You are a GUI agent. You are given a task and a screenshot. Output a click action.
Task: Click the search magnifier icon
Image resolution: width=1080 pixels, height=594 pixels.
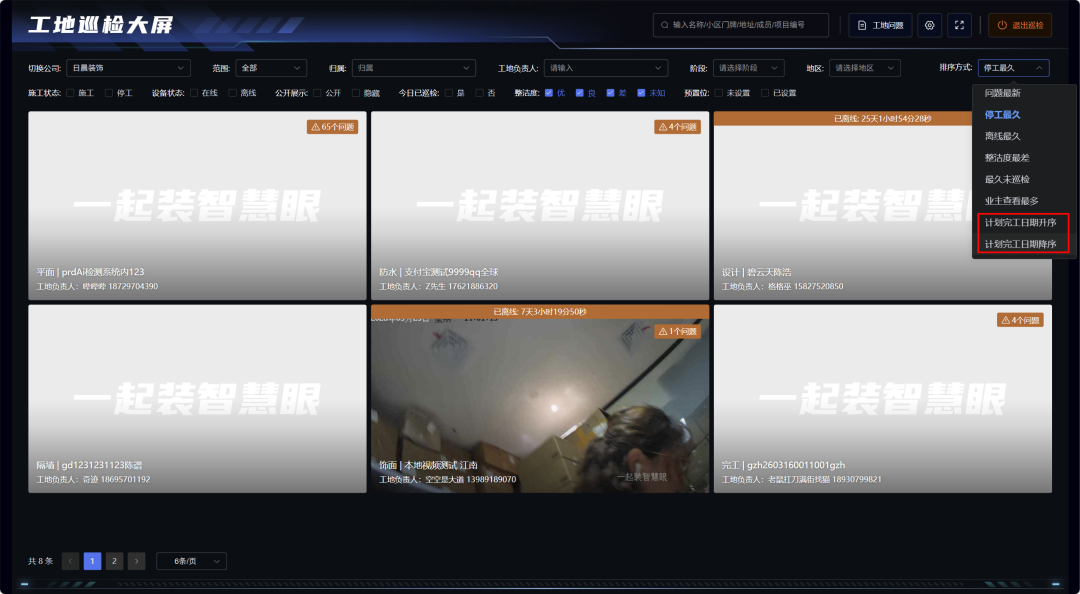coord(664,25)
